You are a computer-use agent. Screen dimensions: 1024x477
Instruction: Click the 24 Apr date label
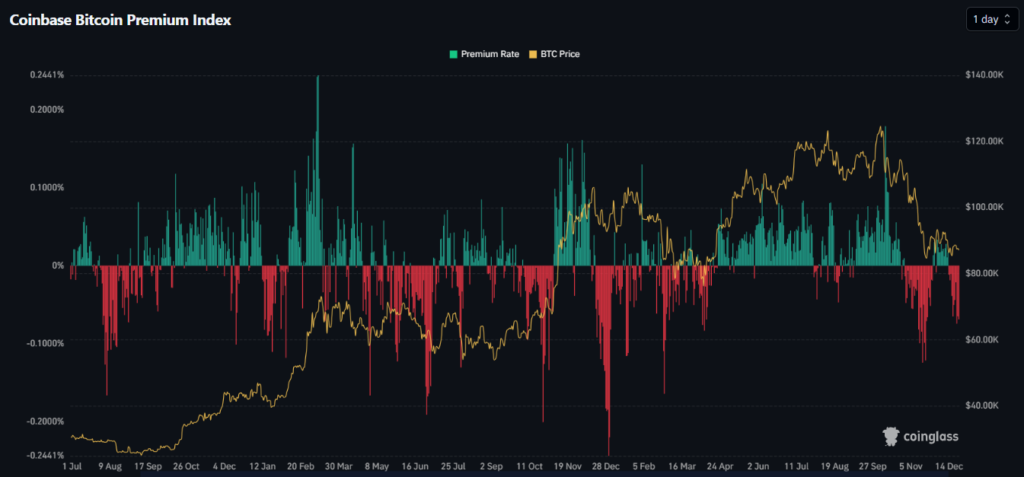pos(720,467)
